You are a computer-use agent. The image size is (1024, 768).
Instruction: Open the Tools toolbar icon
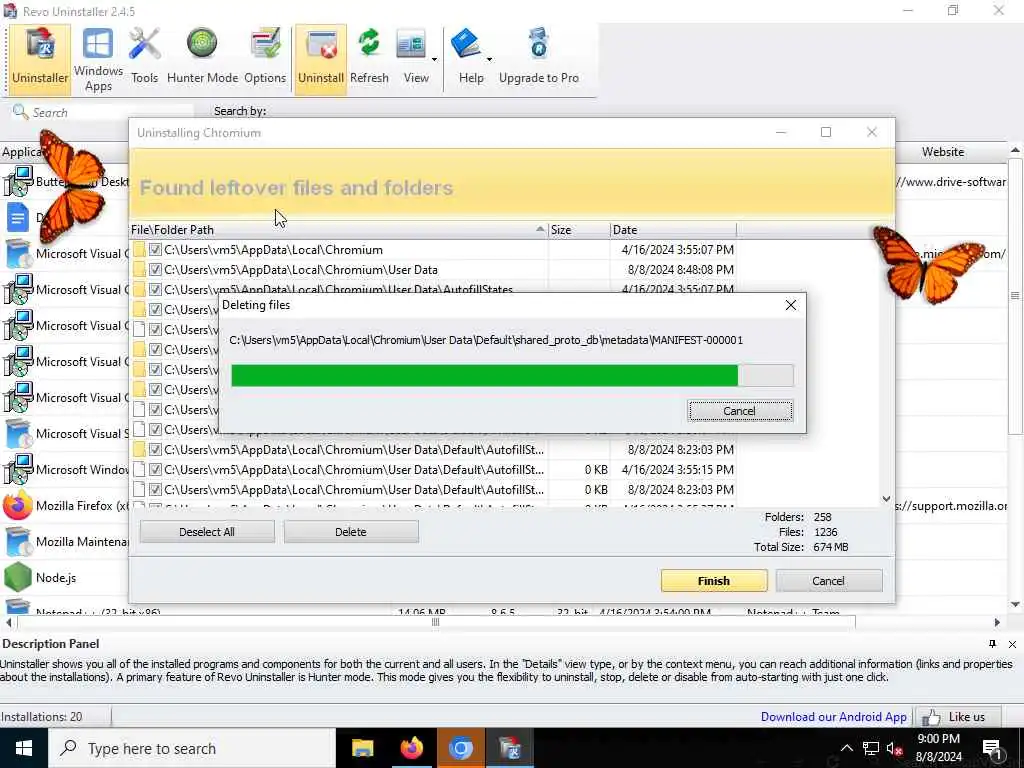(x=144, y=57)
